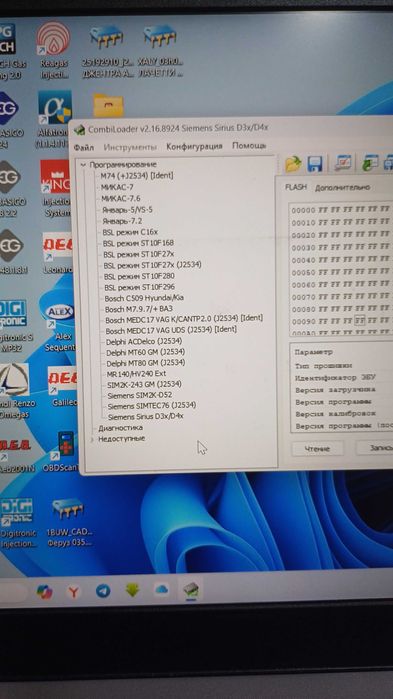Select BSL режим ST10F27x (J2534) entry
The height and width of the screenshot is (699, 393).
152,265
